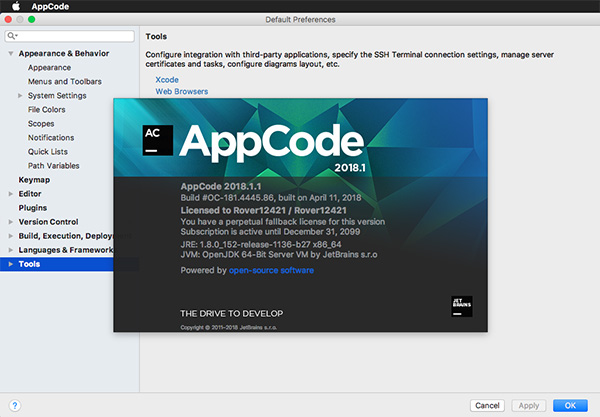
Task: Expand Build, Execution, Deployment arrow
Action: coord(11,236)
